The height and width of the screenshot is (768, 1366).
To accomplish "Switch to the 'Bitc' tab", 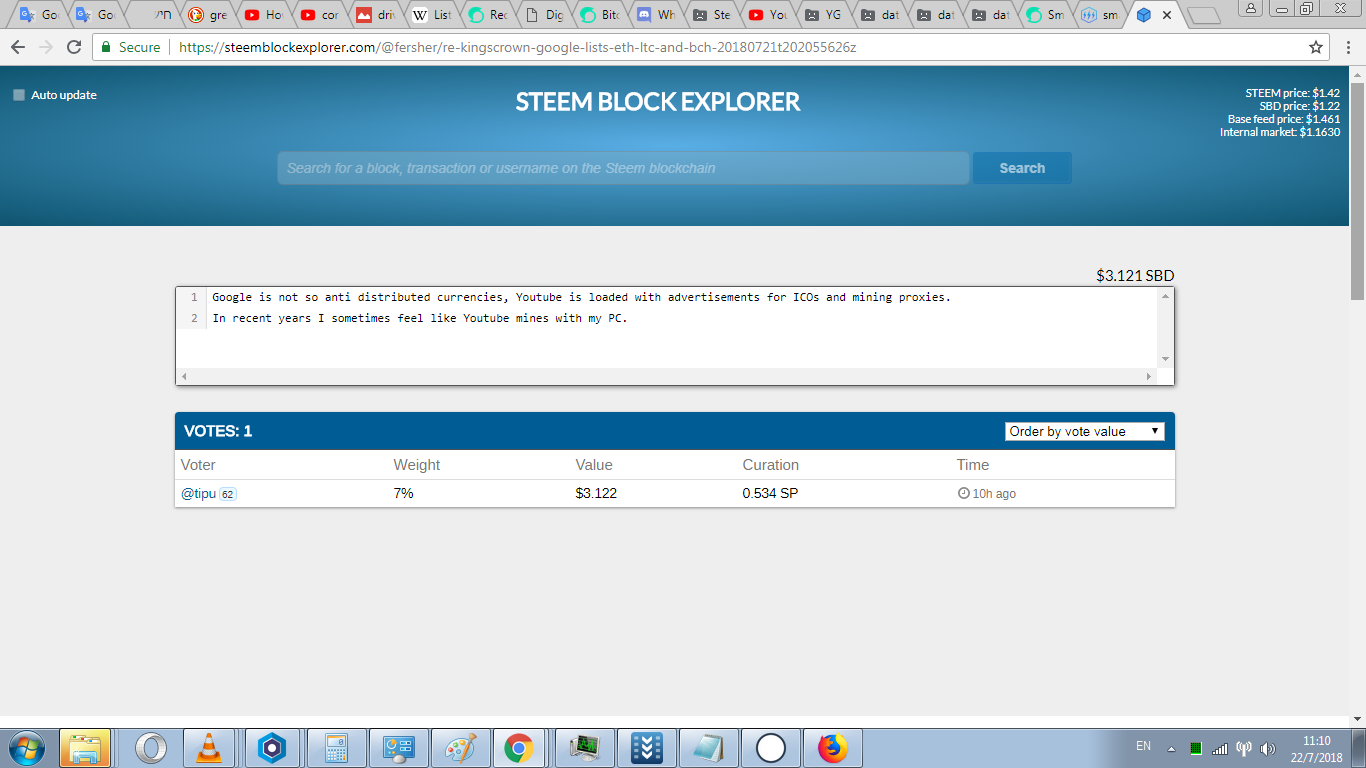I will [601, 15].
